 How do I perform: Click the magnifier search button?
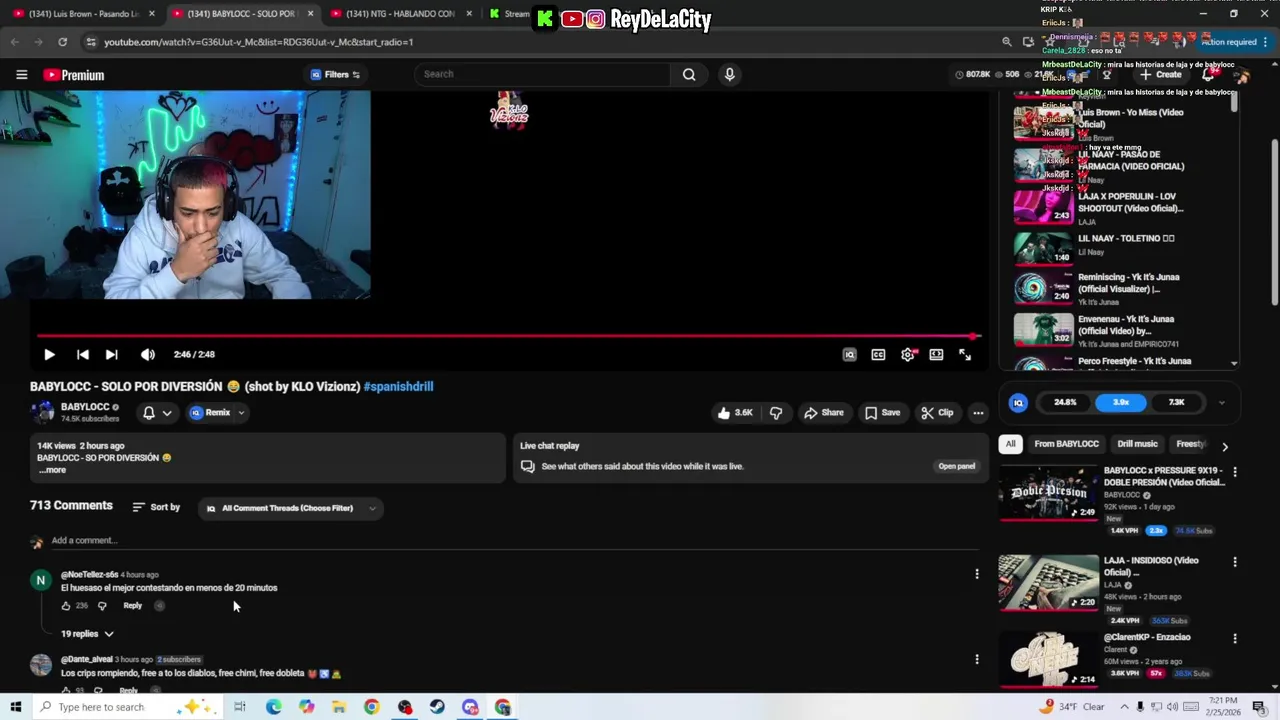pyautogui.click(x=689, y=74)
